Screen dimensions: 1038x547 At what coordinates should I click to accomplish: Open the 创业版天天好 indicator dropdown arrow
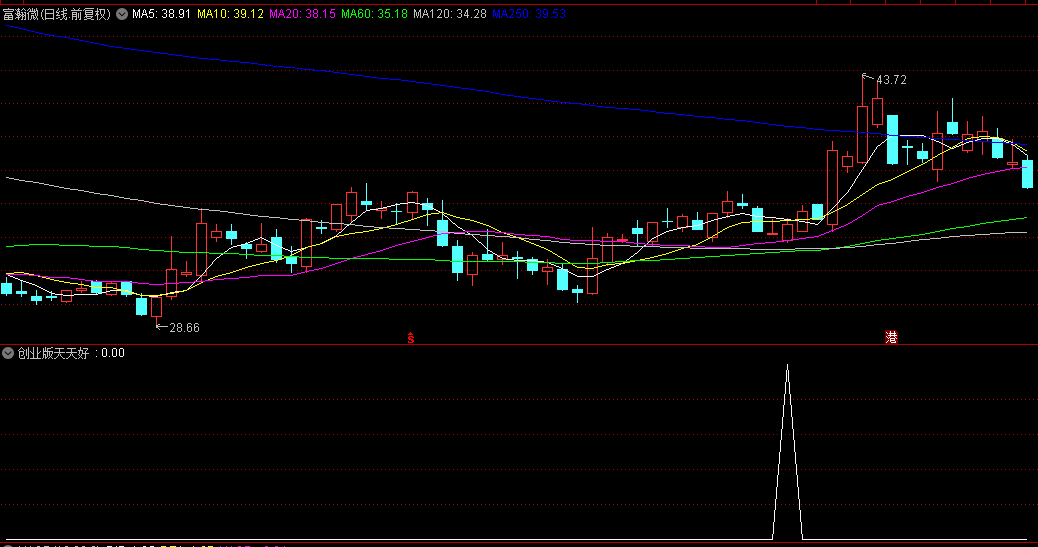tap(8, 353)
